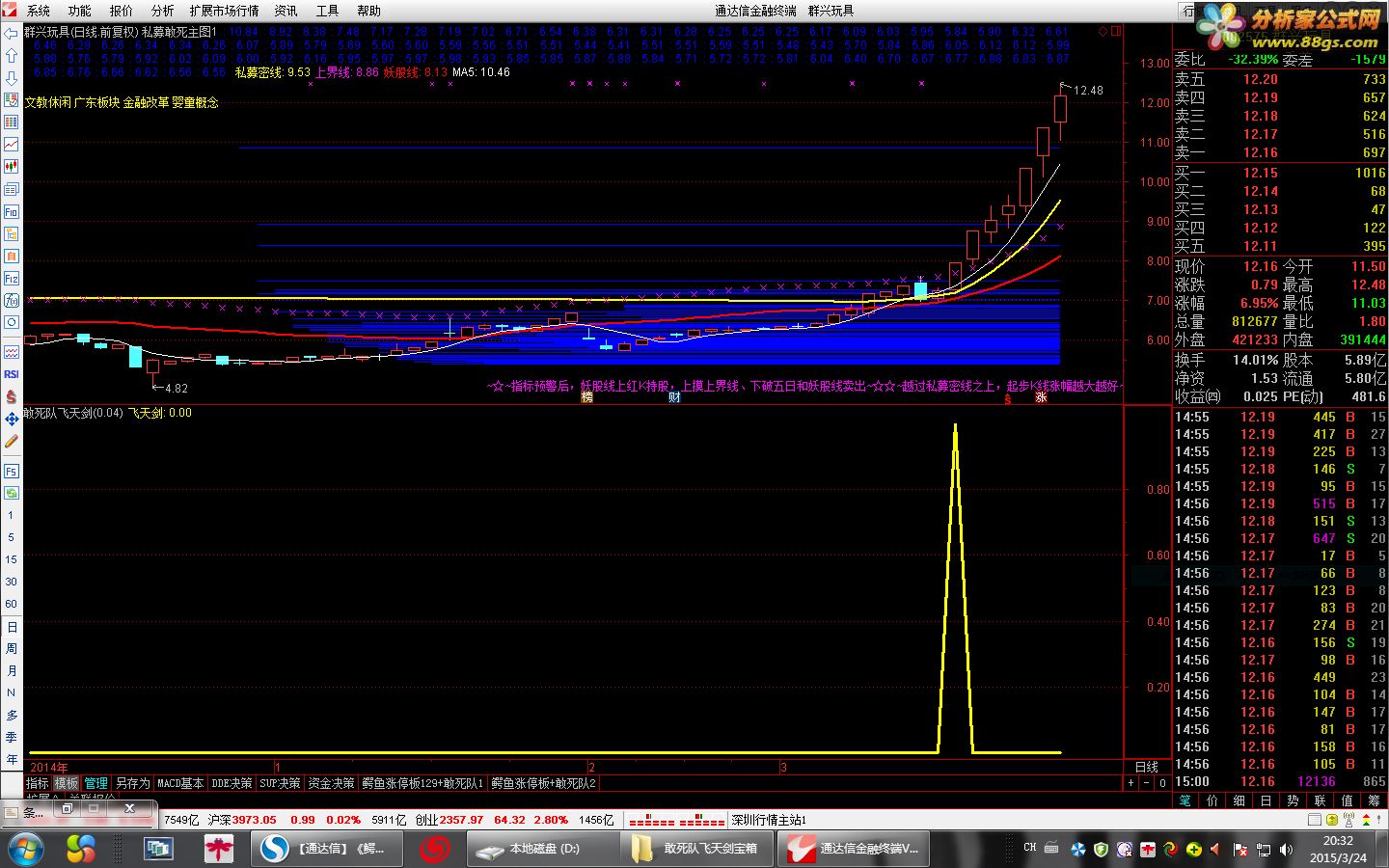Viewport: 1389px width, 868px height.
Task: Open the quote list icon with checkmark
Action: click(12, 100)
